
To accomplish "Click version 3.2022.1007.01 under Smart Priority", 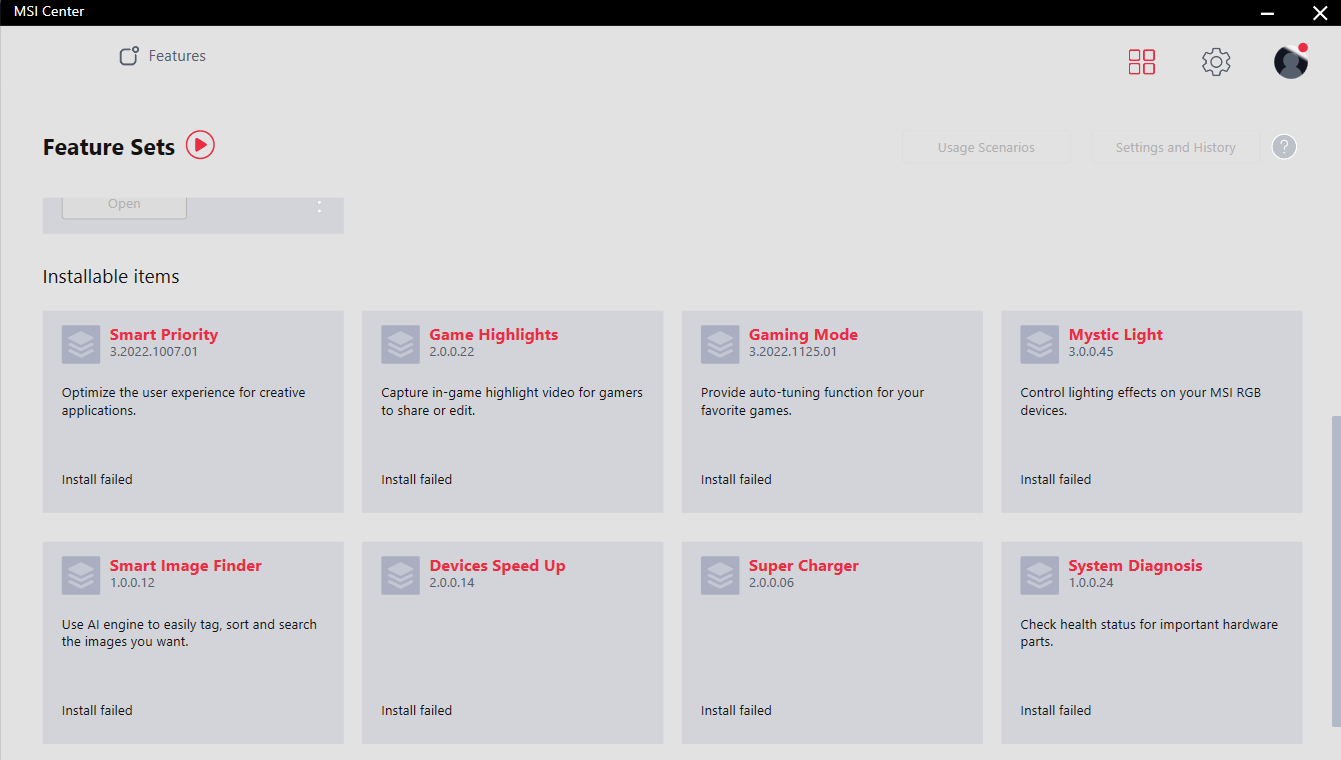I will pos(154,352).
